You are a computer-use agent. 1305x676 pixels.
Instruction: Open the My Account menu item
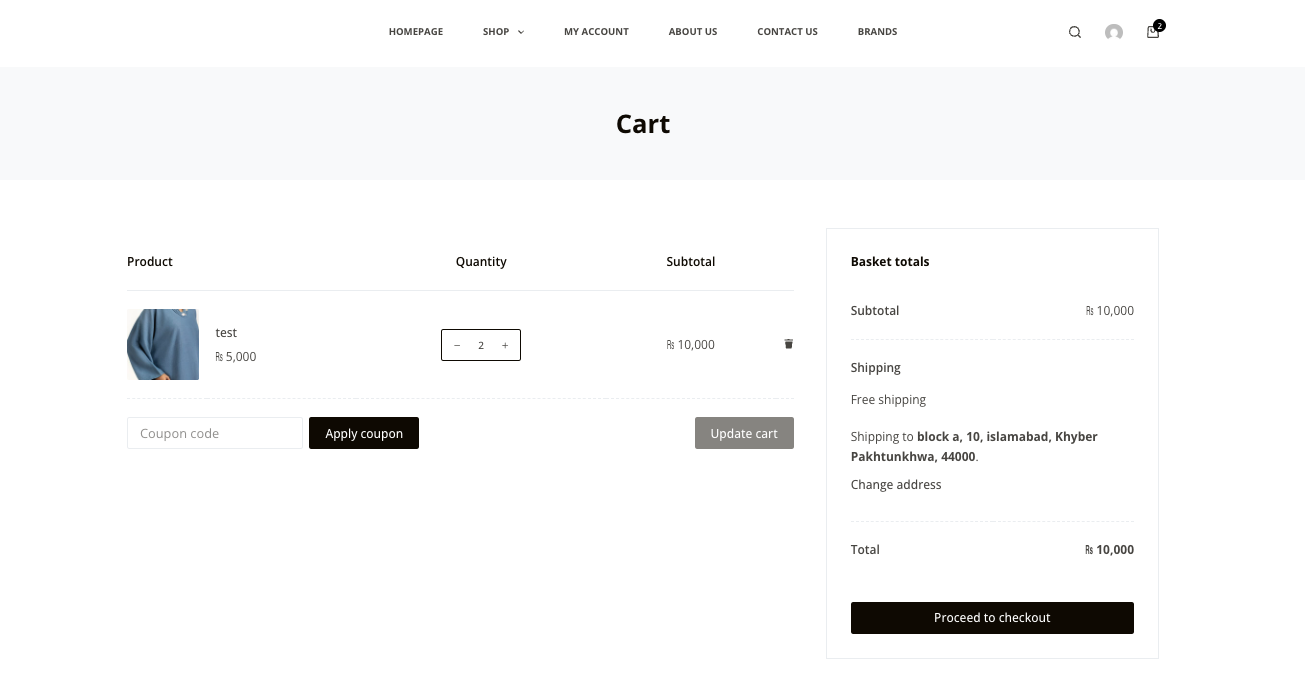tap(596, 32)
